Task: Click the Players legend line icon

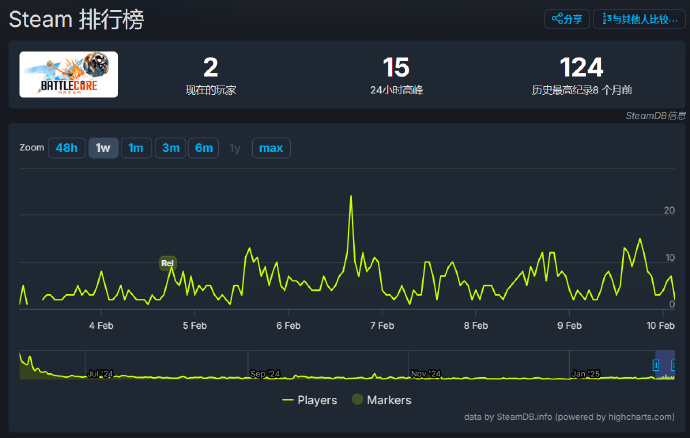Action: (x=288, y=400)
